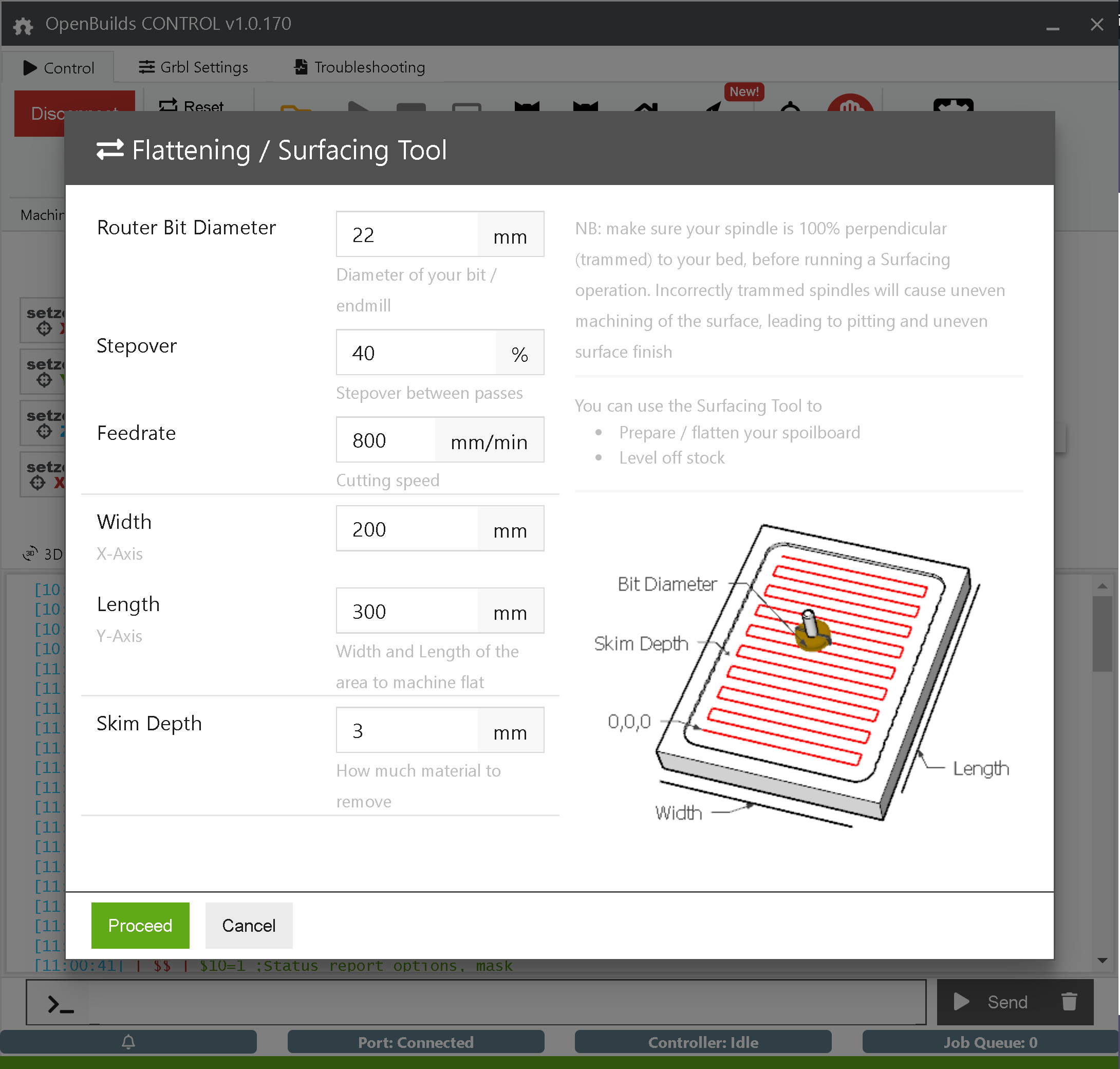Focus the Length field showing 300
Screen dimensions: 1120x1069
[x=407, y=611]
